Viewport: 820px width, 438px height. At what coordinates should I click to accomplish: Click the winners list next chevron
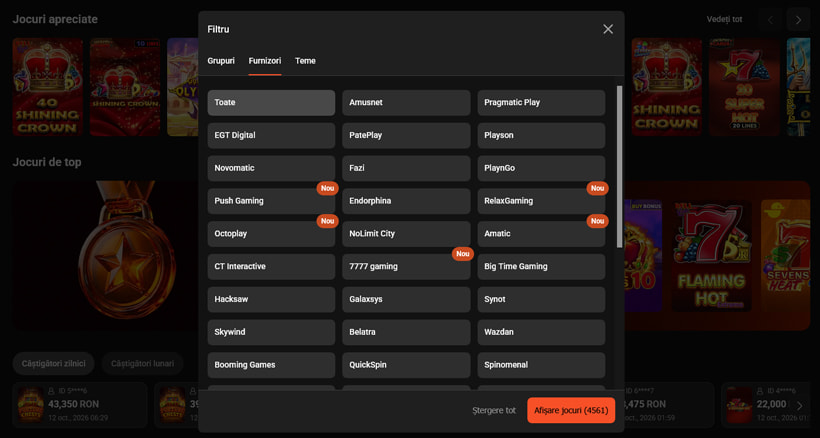pyautogui.click(x=799, y=406)
